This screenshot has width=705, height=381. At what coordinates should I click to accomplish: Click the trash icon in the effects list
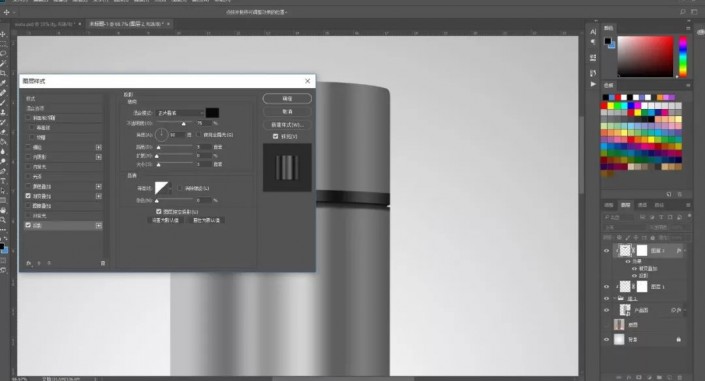tap(103, 263)
